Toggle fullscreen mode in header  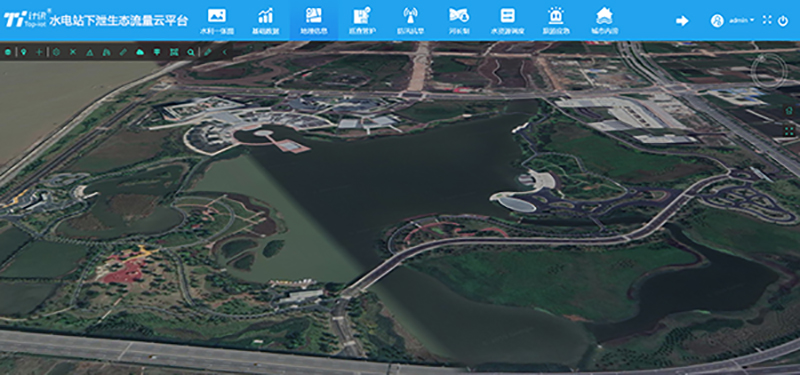[x=767, y=20]
